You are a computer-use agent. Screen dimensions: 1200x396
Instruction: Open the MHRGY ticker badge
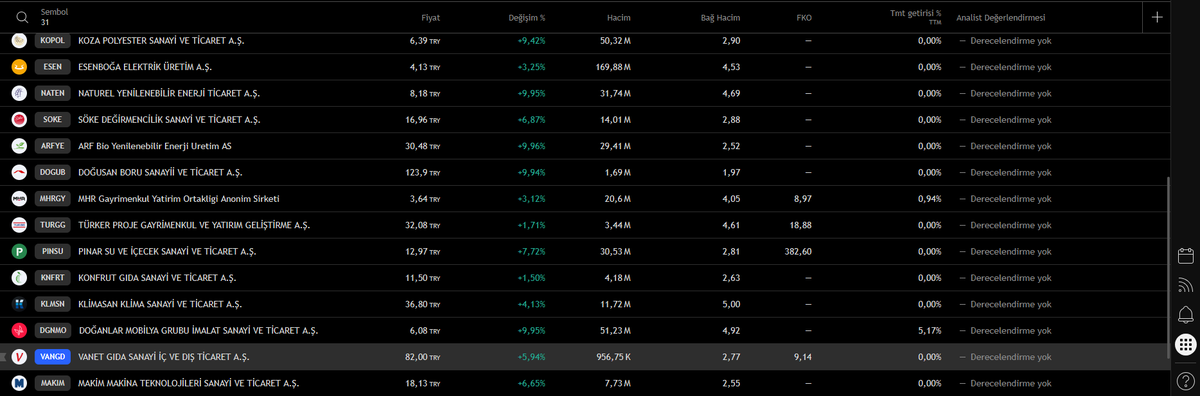(x=52, y=198)
